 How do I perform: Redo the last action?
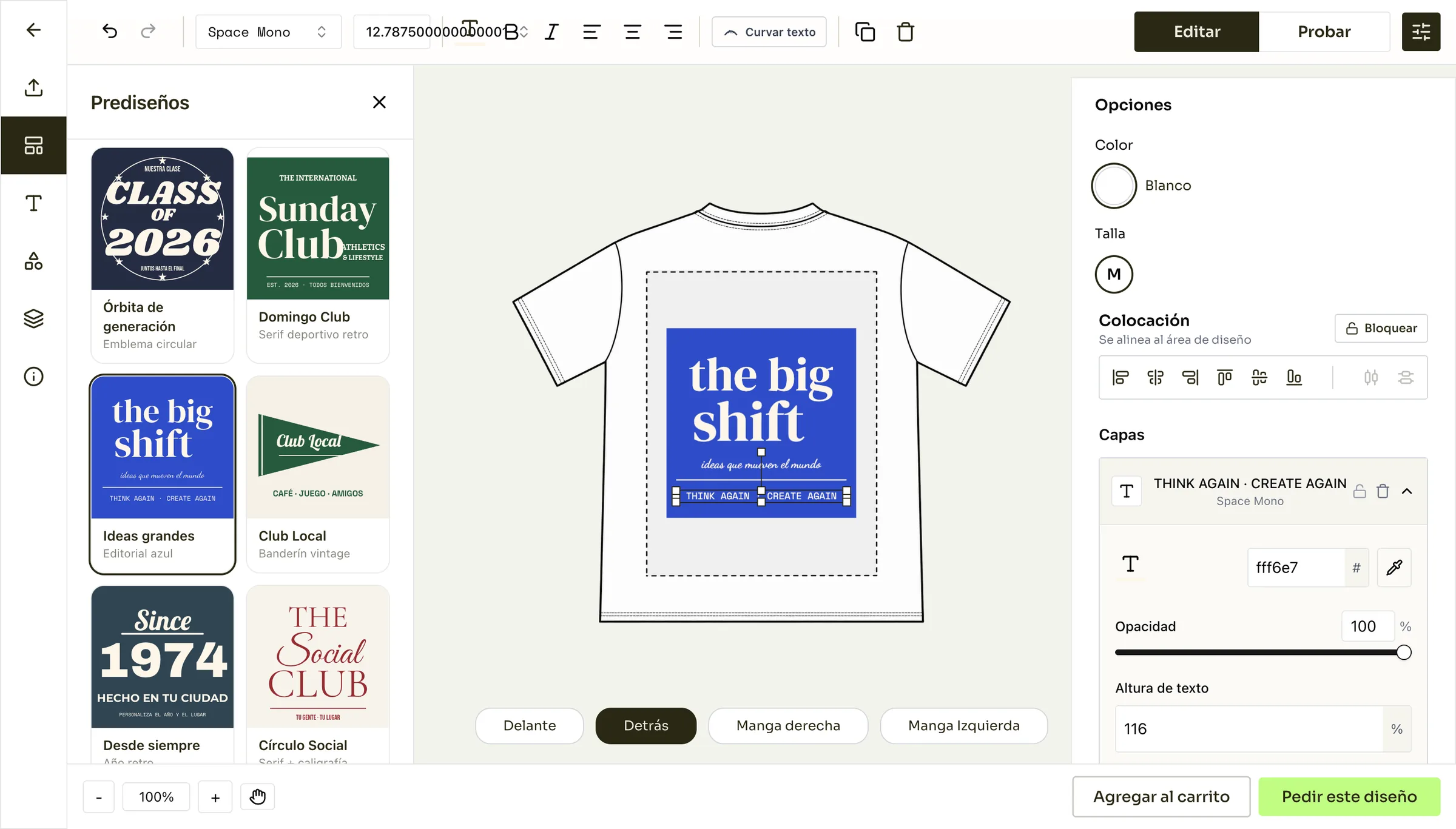148,32
